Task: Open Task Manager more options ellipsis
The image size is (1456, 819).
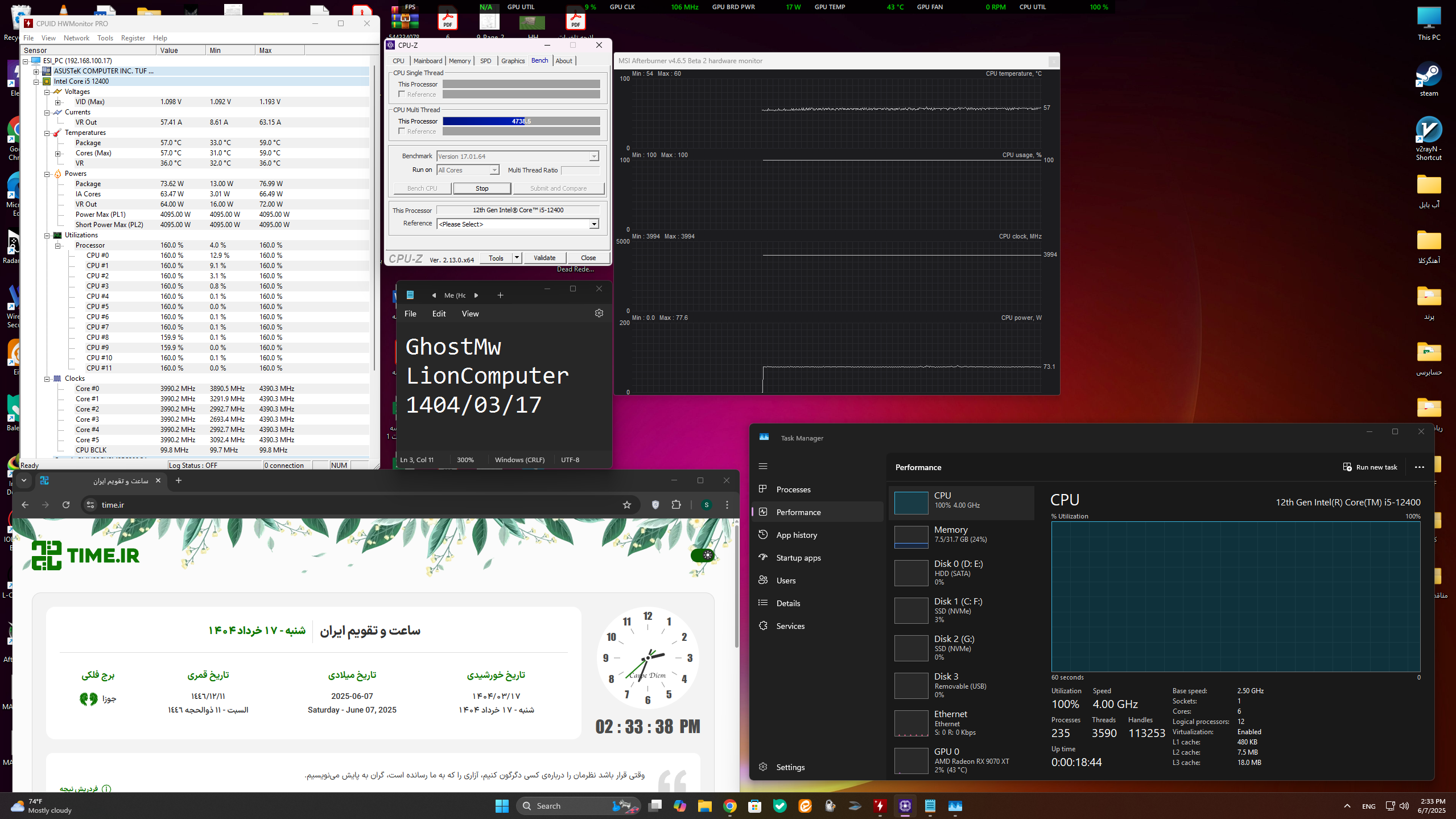Action: click(x=1419, y=467)
